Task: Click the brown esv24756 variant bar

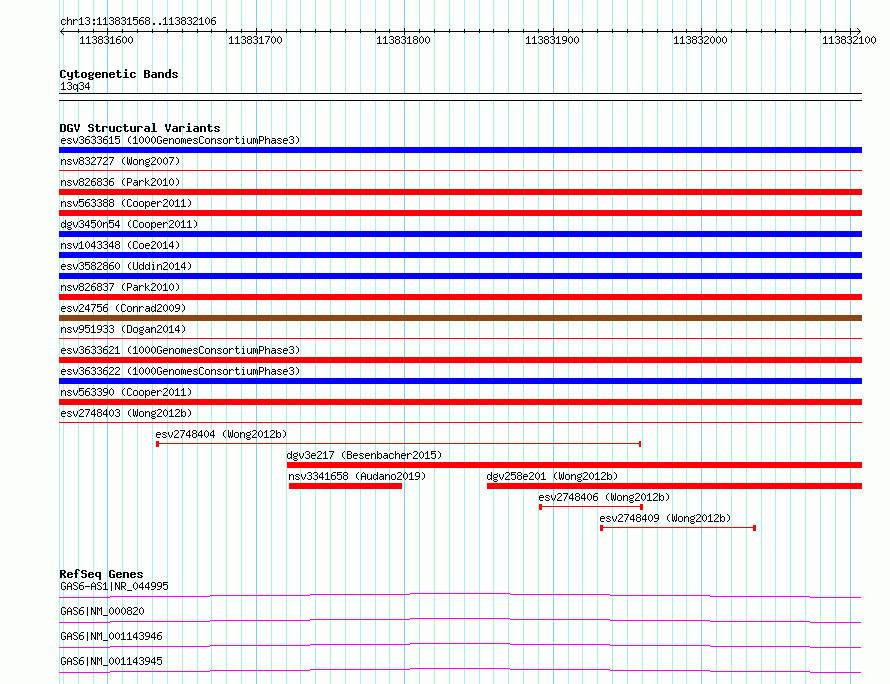Action: 460,318
